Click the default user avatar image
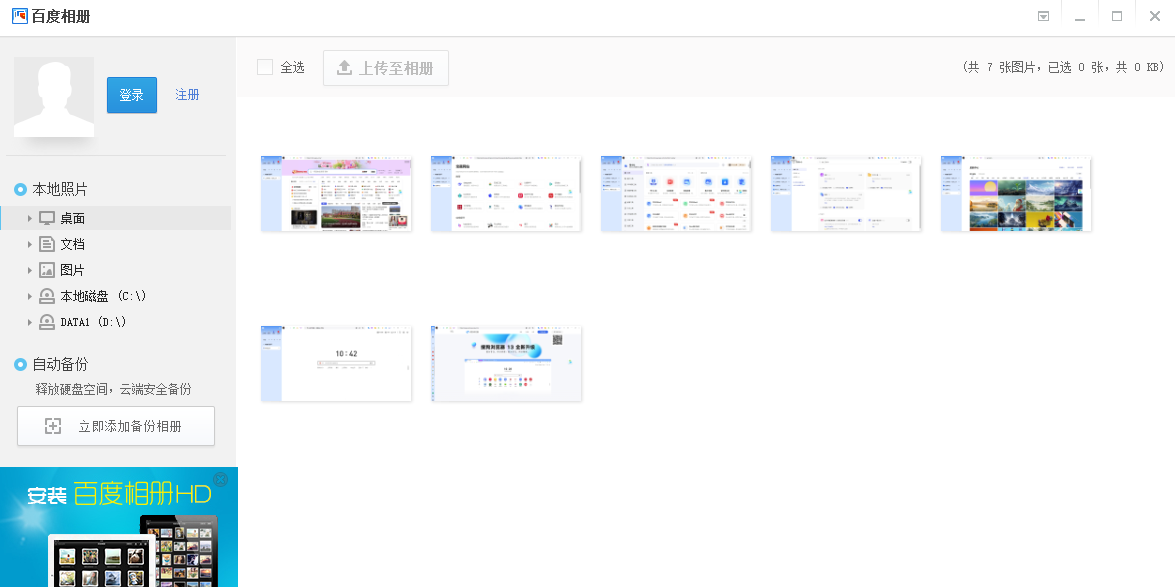This screenshot has height=587, width=1175. coord(54,97)
